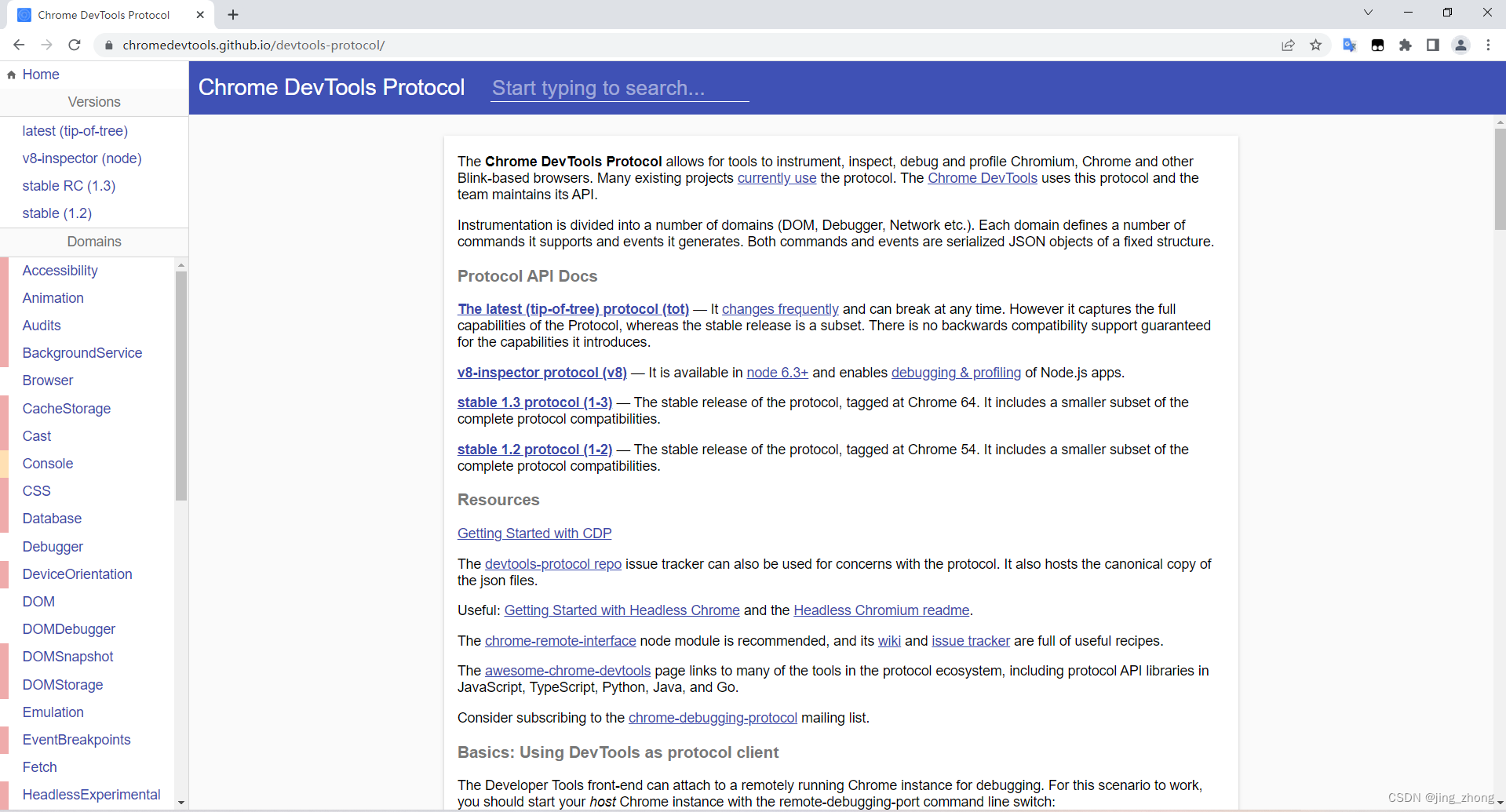Open a new tab with plus button
The width and height of the screenshot is (1506, 812).
(x=233, y=14)
